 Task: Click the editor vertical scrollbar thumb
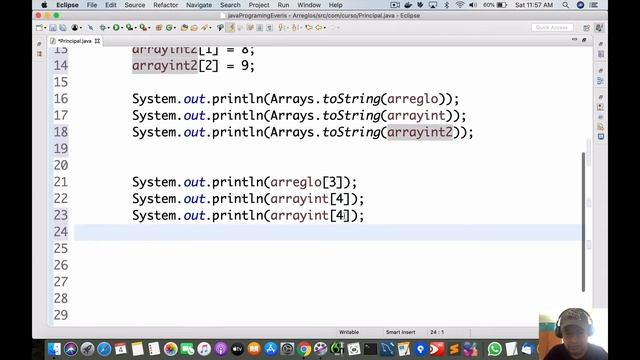coord(583,222)
